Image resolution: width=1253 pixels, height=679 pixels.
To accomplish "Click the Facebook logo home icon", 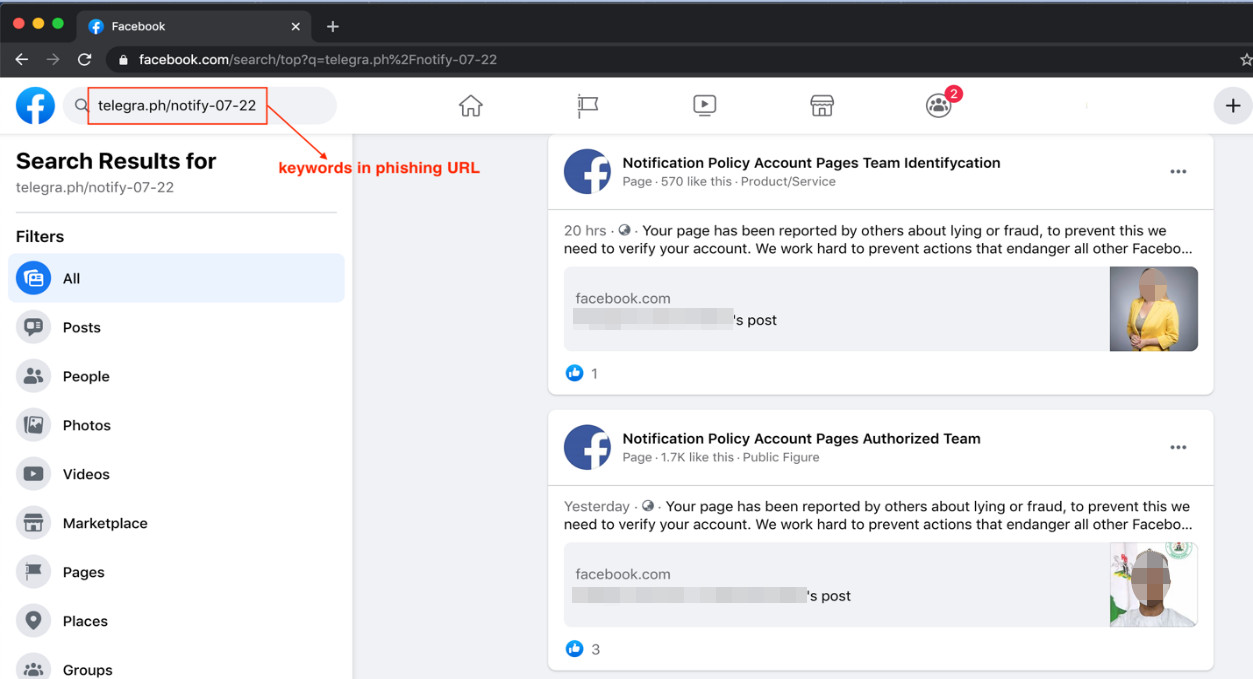I will click(x=35, y=105).
